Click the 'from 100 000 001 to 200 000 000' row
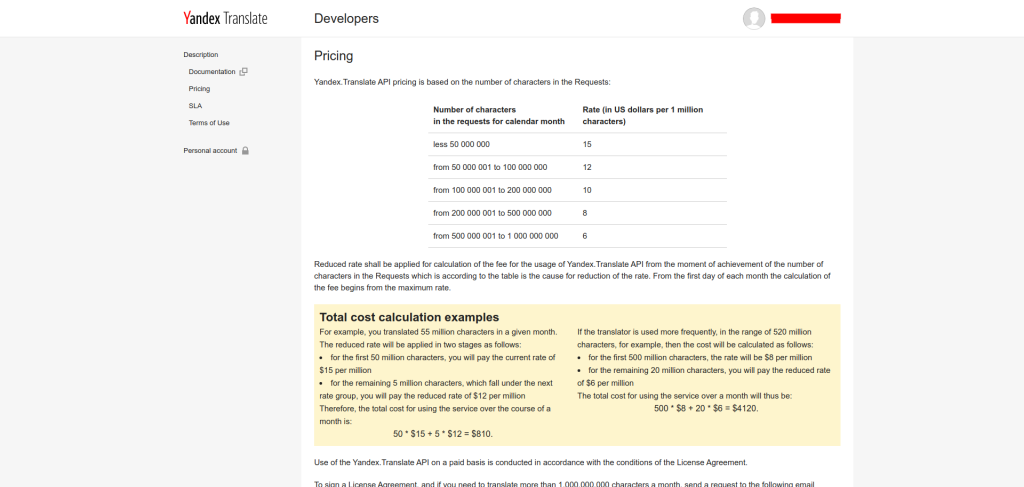 click(577, 190)
